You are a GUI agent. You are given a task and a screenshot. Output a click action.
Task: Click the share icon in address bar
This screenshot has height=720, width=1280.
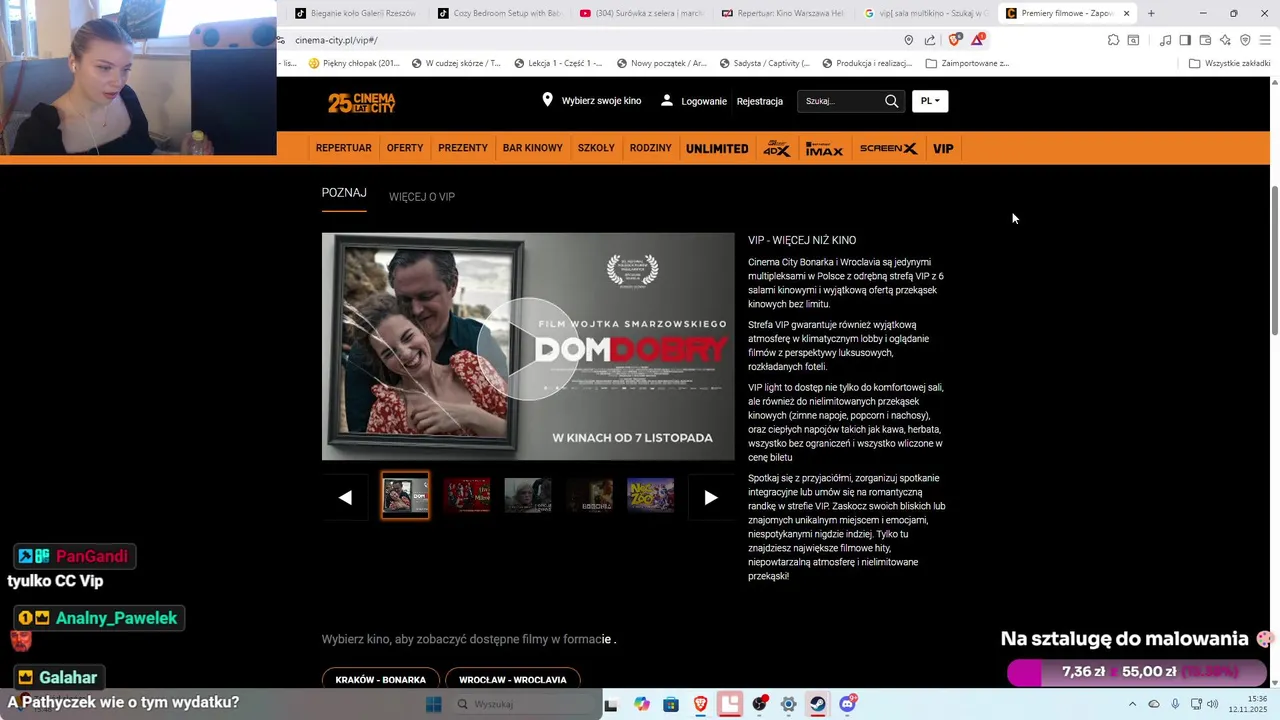(930, 40)
